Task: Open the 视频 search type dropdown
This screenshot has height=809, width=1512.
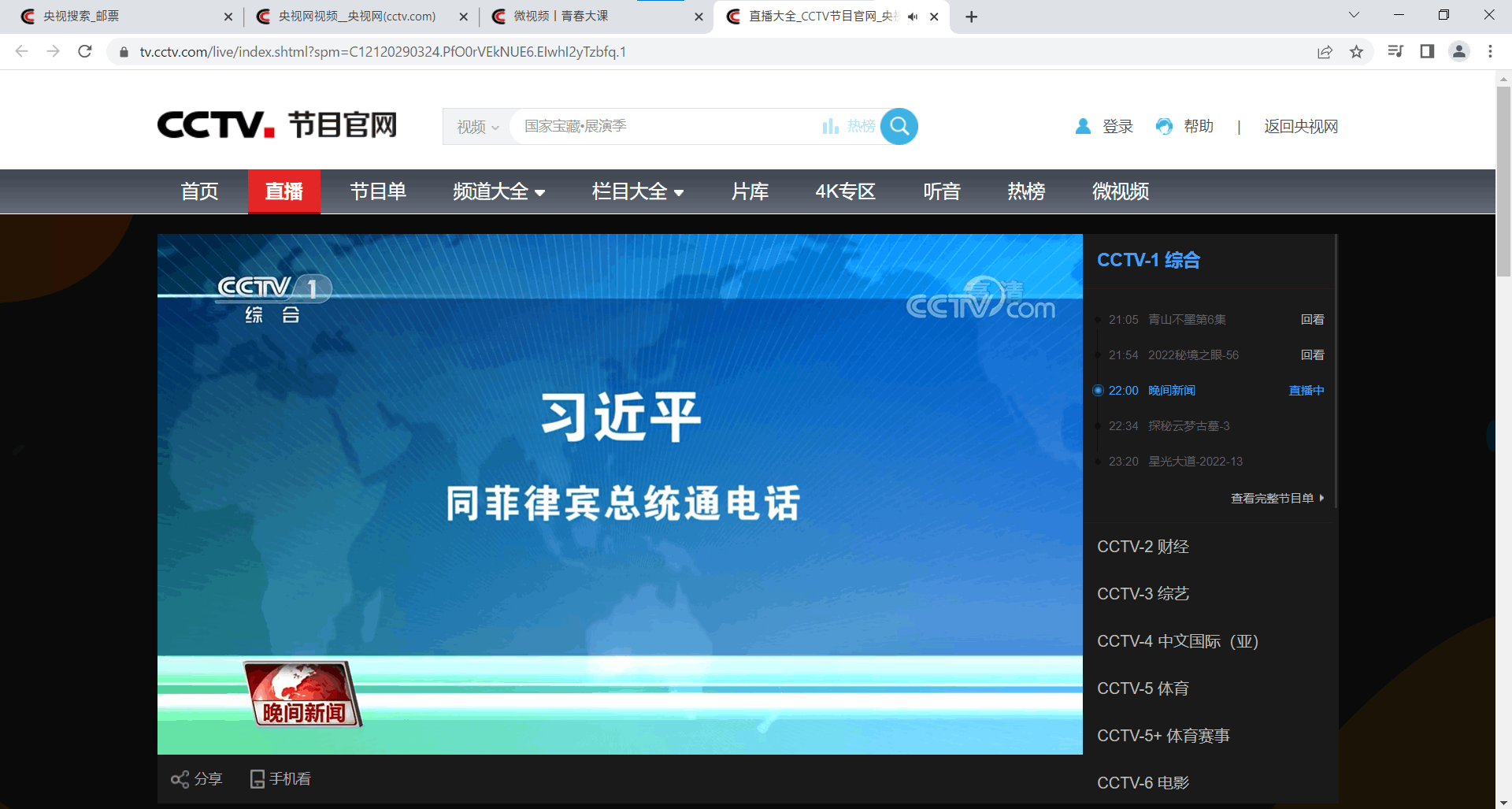Action: point(477,127)
